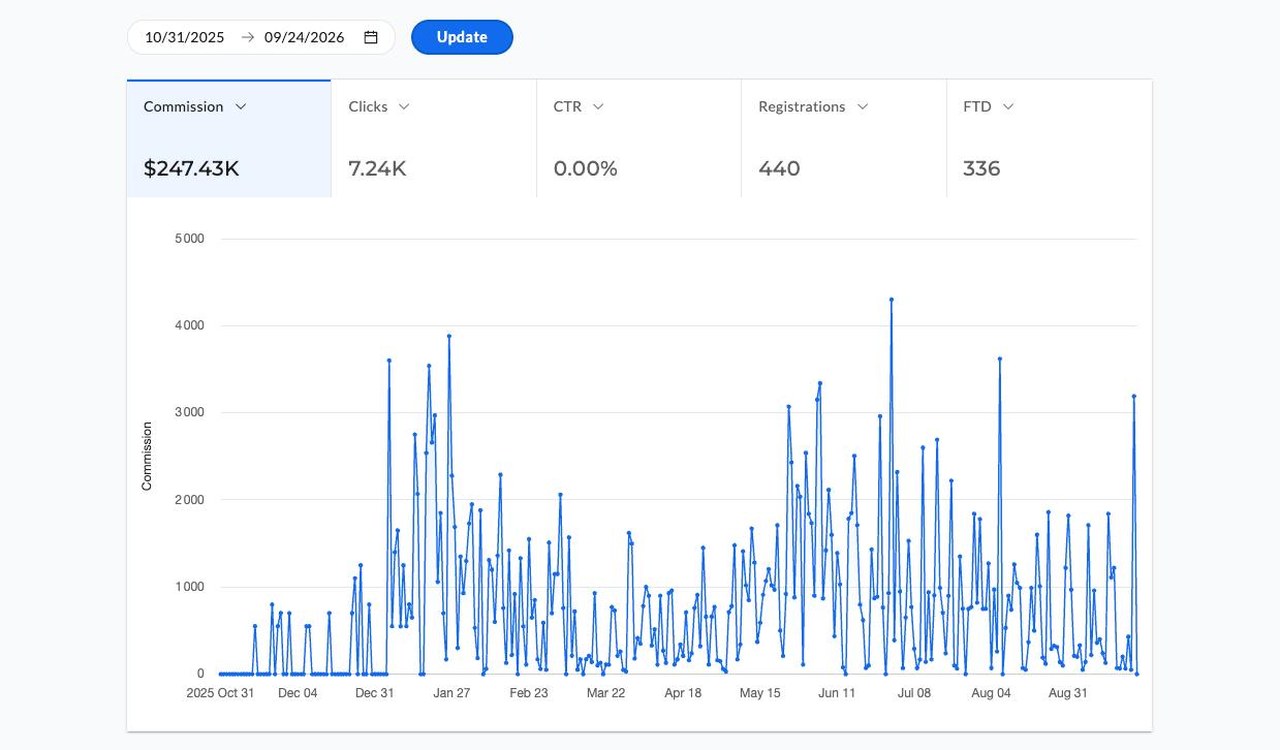
Task: Expand the chevron beside FTD
Action: click(1008, 107)
